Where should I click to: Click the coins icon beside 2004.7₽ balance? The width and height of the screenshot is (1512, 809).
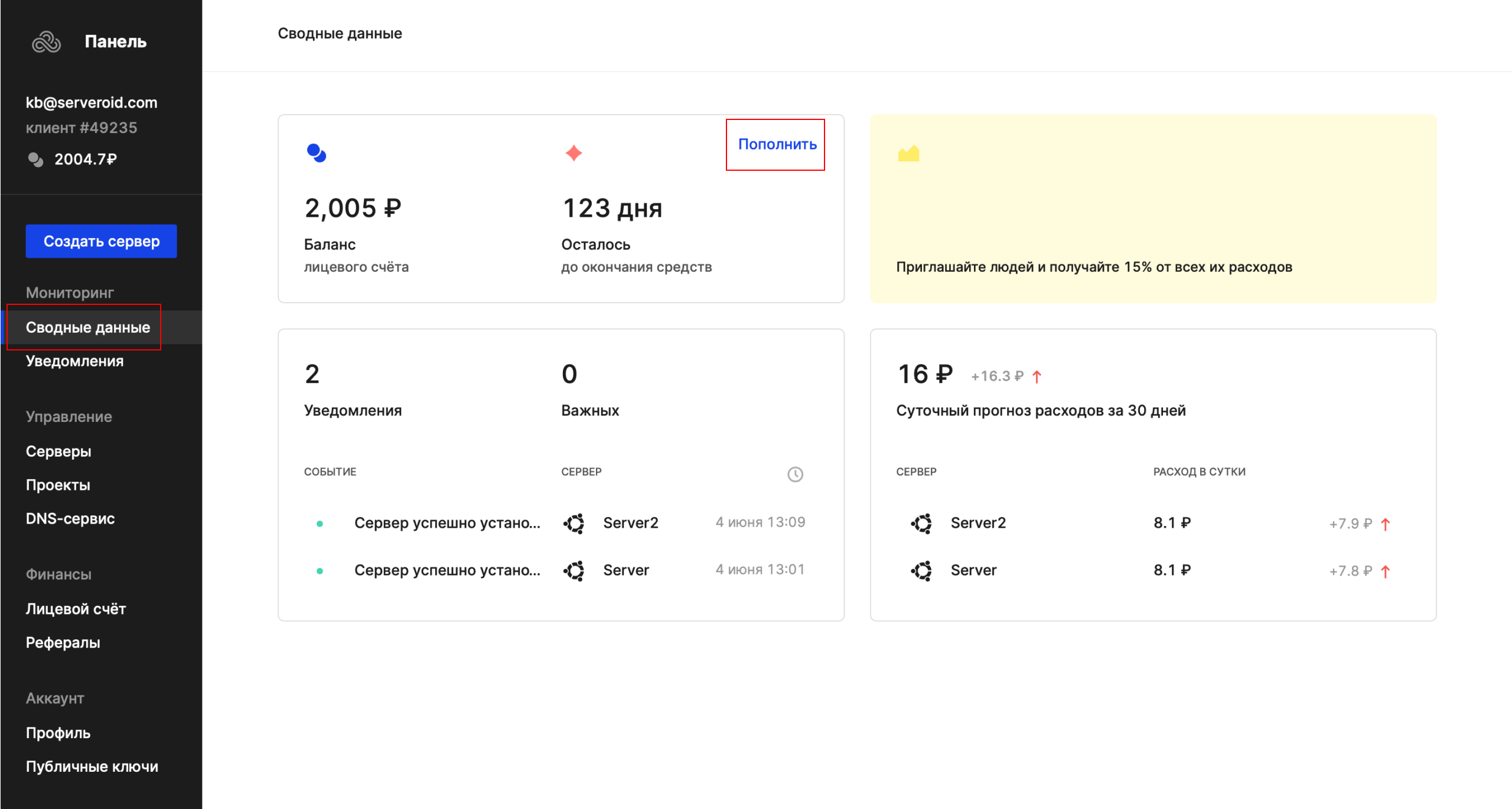pos(35,160)
